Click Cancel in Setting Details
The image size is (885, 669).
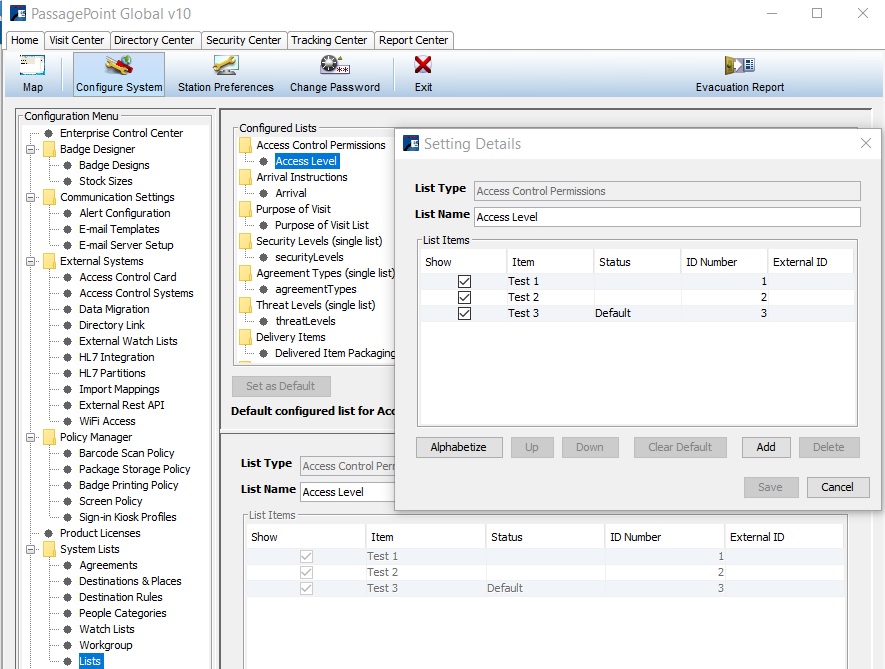pyautogui.click(x=838, y=487)
